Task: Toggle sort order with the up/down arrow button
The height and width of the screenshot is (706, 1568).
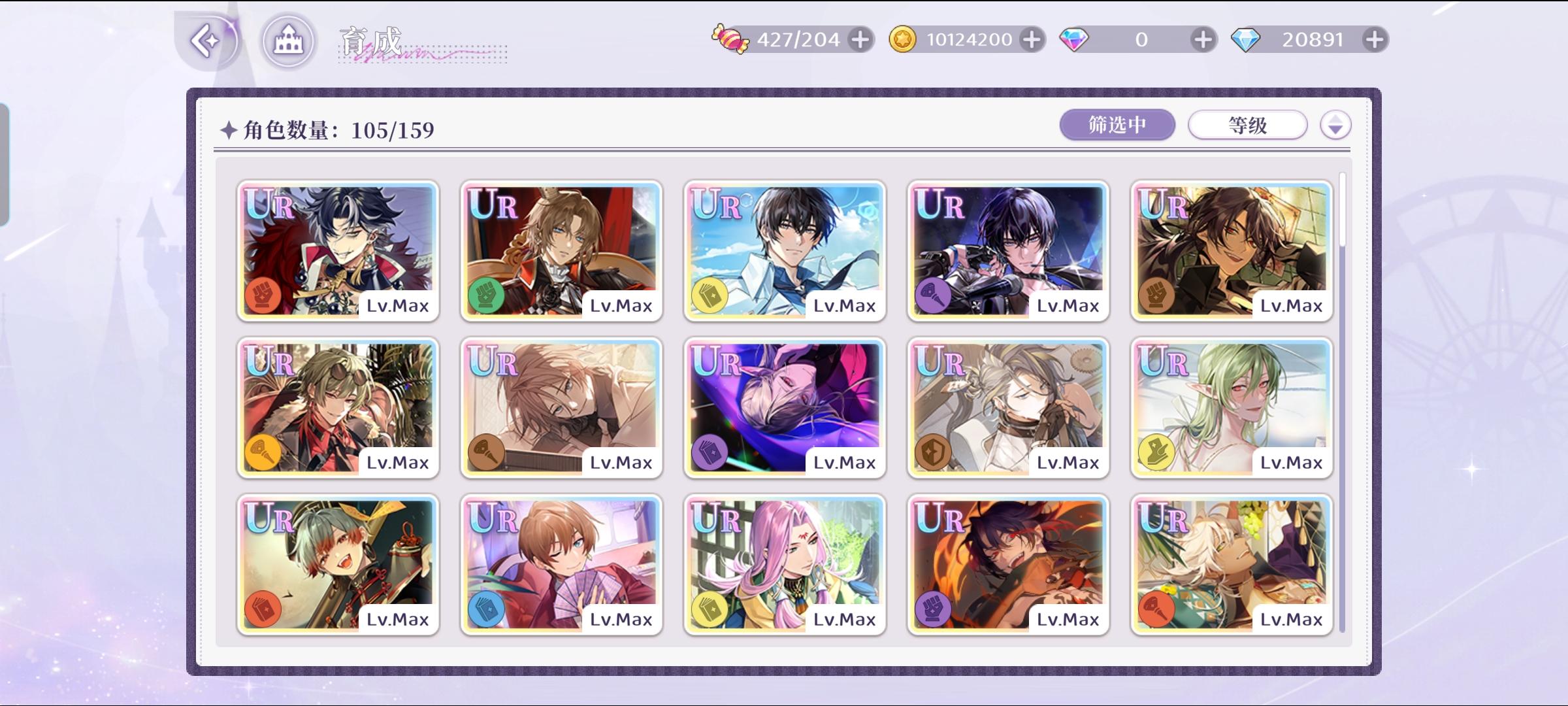Action: pyautogui.click(x=1335, y=125)
